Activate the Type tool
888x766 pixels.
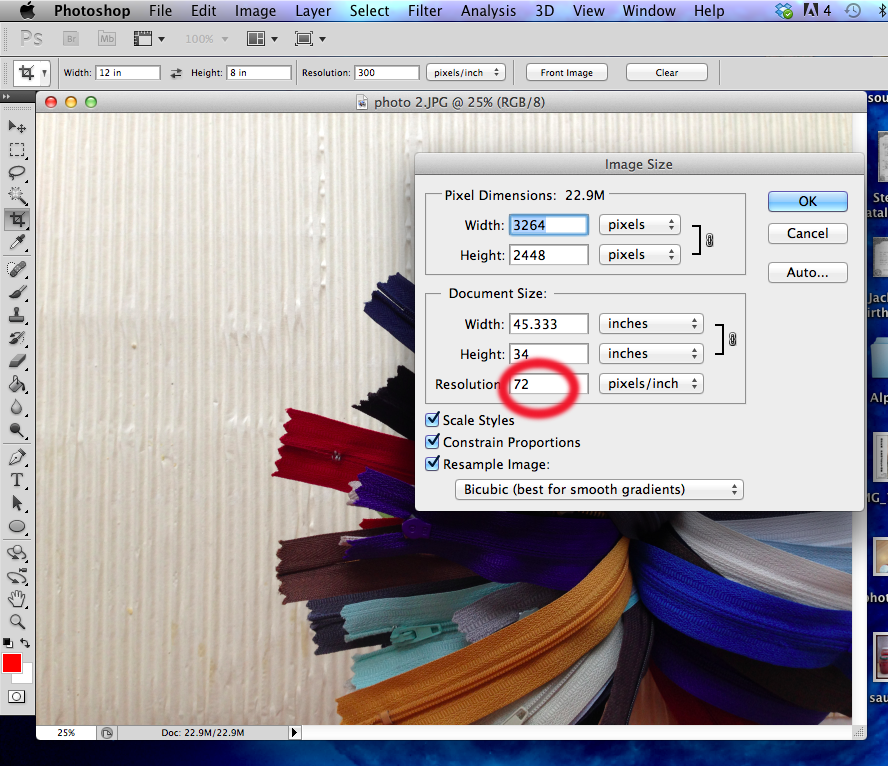click(18, 480)
